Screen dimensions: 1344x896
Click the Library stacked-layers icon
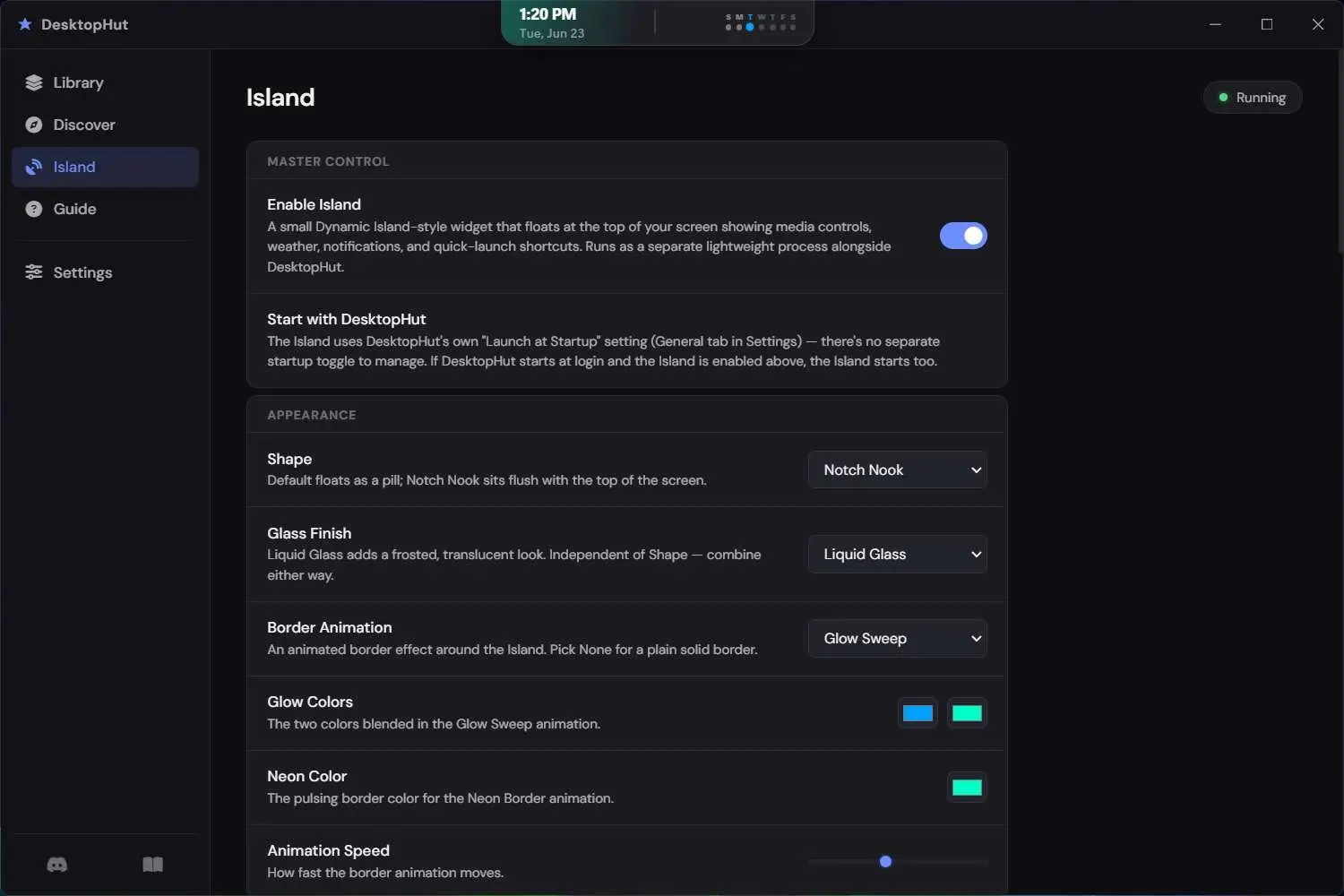pos(34,82)
